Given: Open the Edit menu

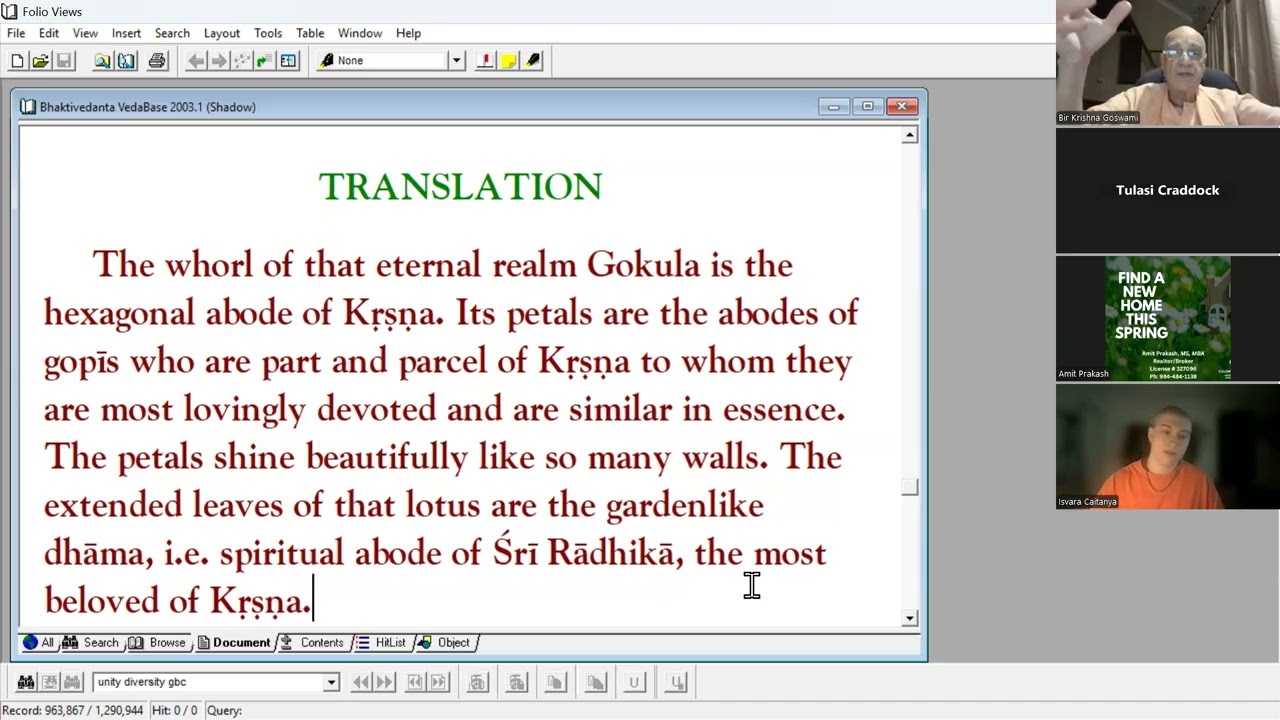Looking at the screenshot, I should click(x=49, y=33).
